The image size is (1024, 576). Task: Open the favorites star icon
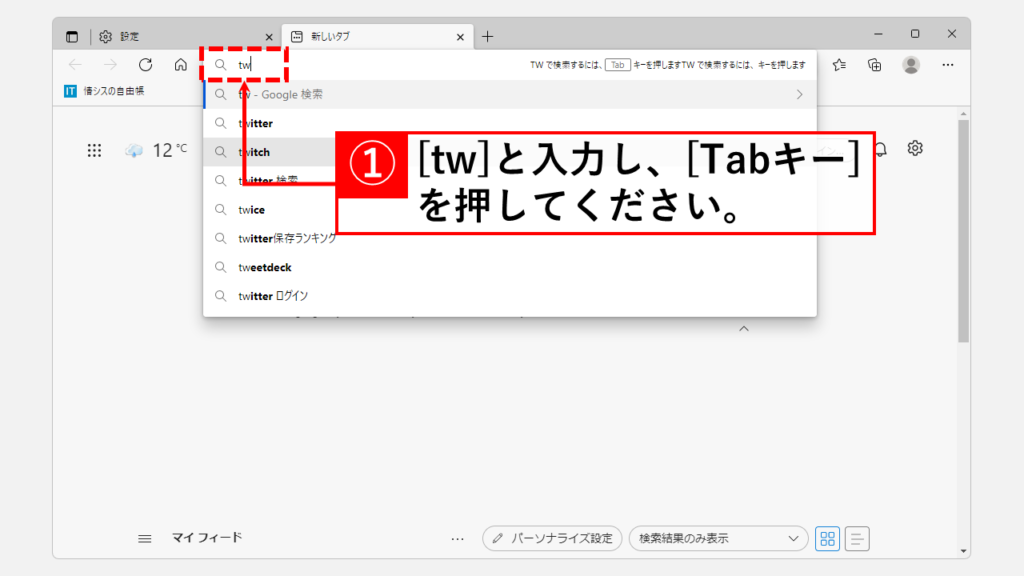click(x=840, y=65)
